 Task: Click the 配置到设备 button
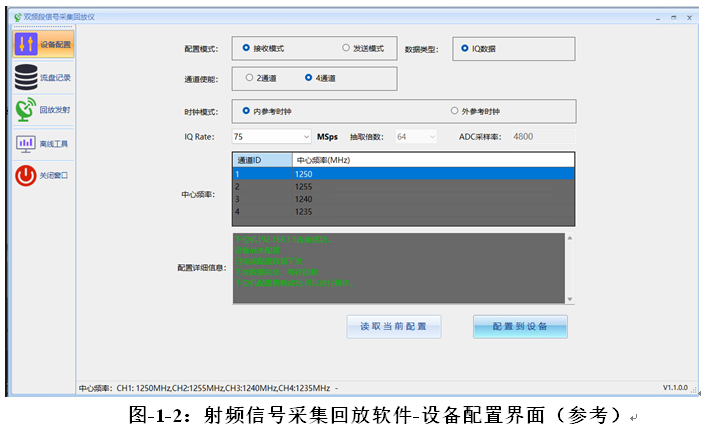pos(520,327)
